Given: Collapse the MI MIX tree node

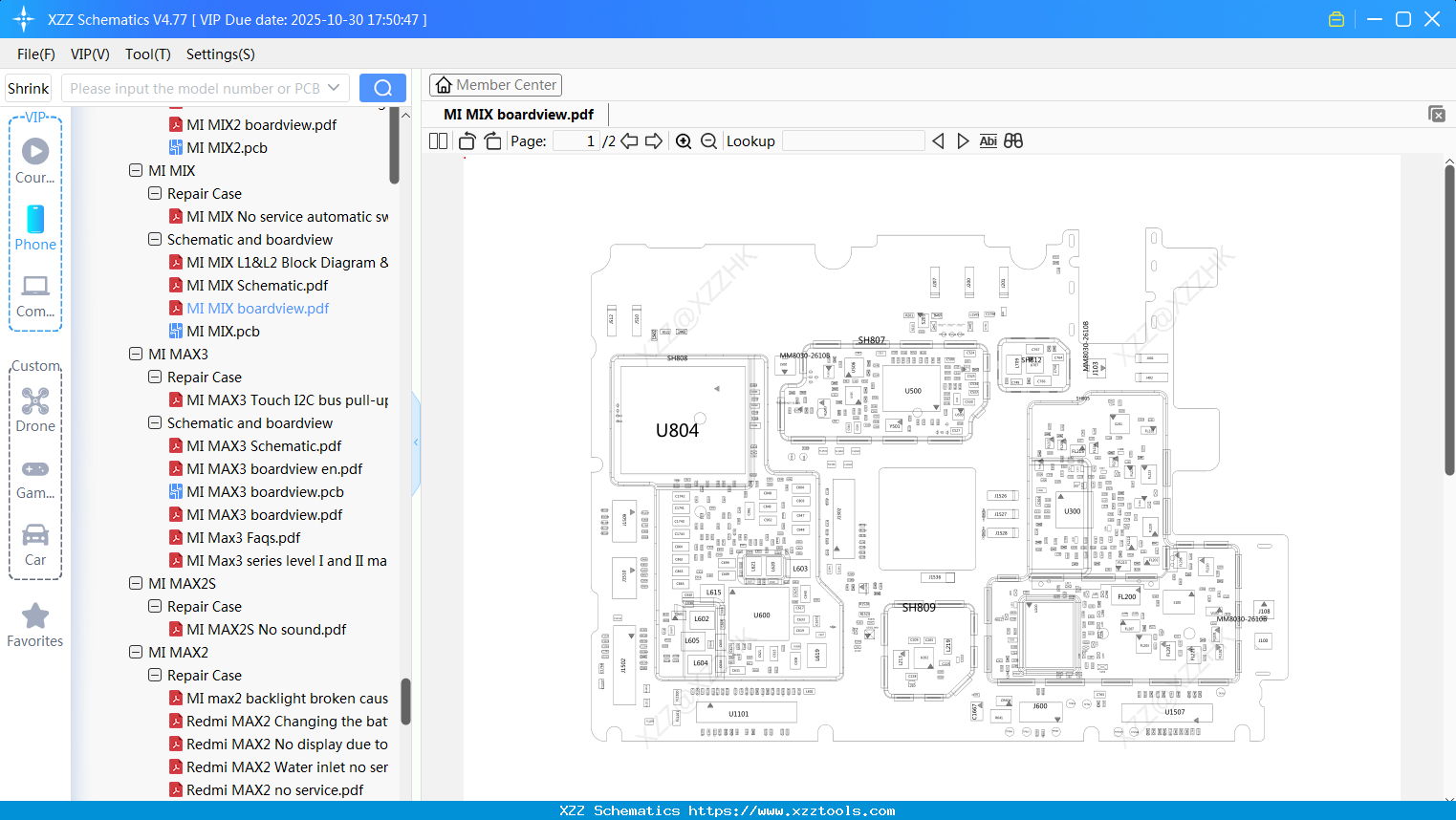Looking at the screenshot, I should [136, 171].
